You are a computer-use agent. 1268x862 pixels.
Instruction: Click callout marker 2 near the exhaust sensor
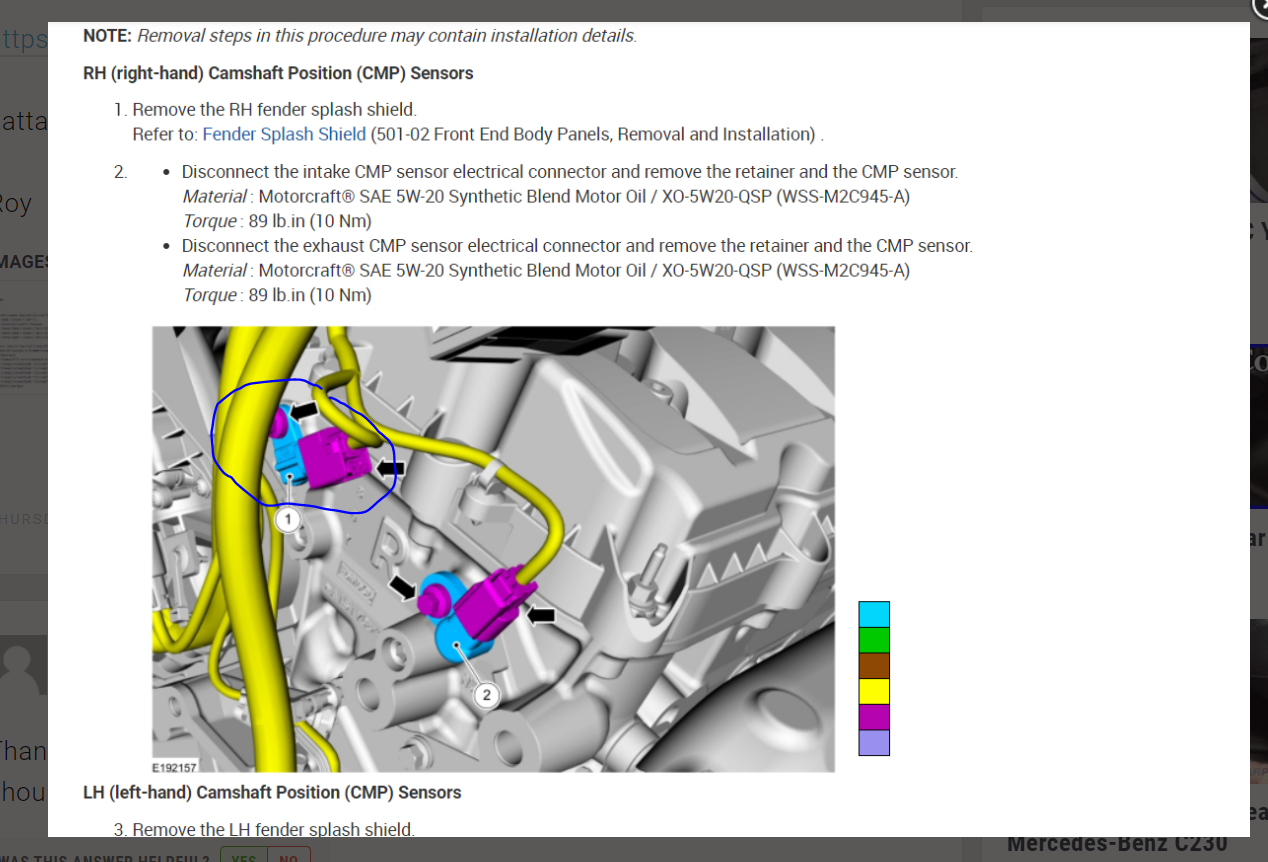(x=487, y=695)
